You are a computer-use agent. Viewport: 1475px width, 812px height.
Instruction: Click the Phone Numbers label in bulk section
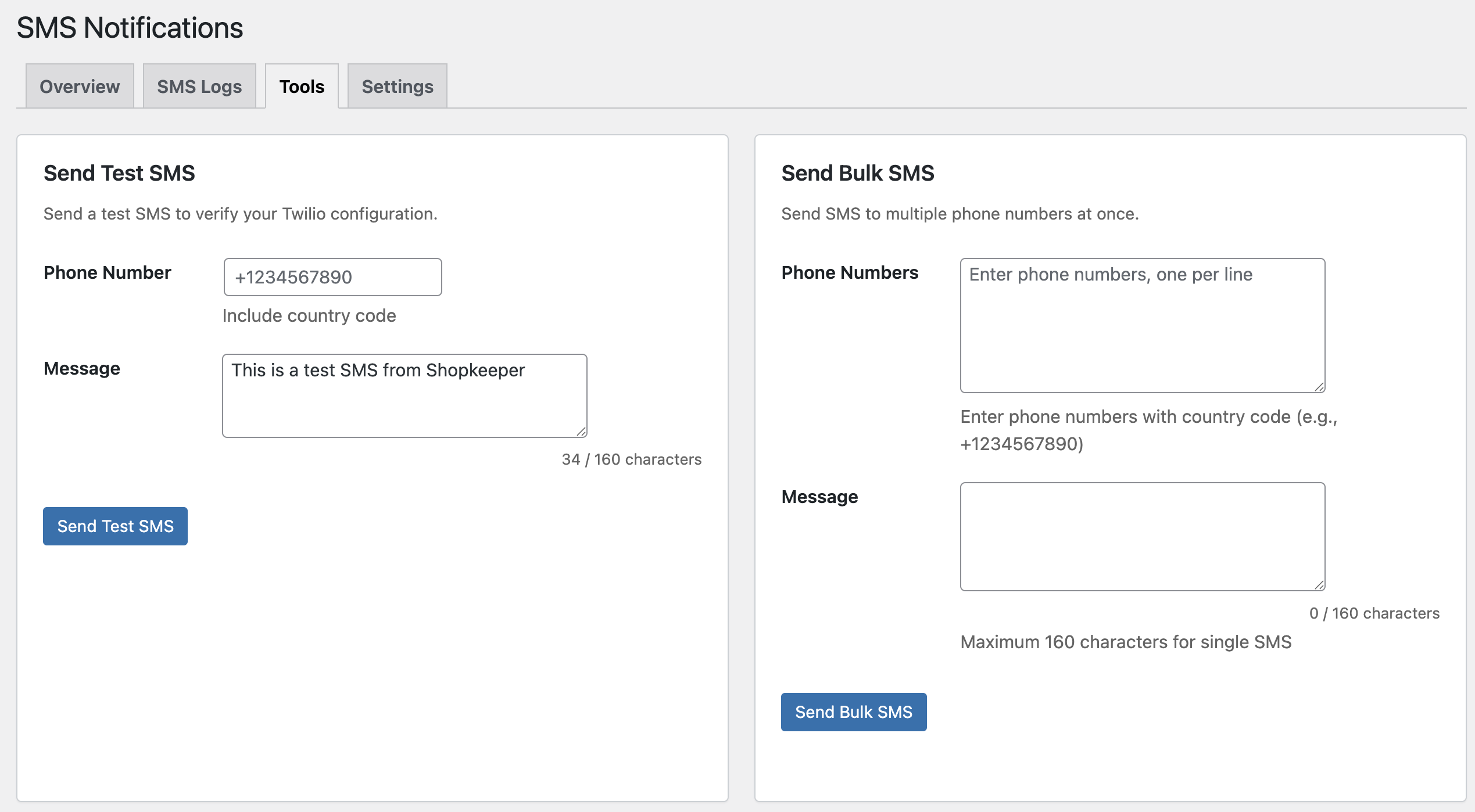(850, 272)
